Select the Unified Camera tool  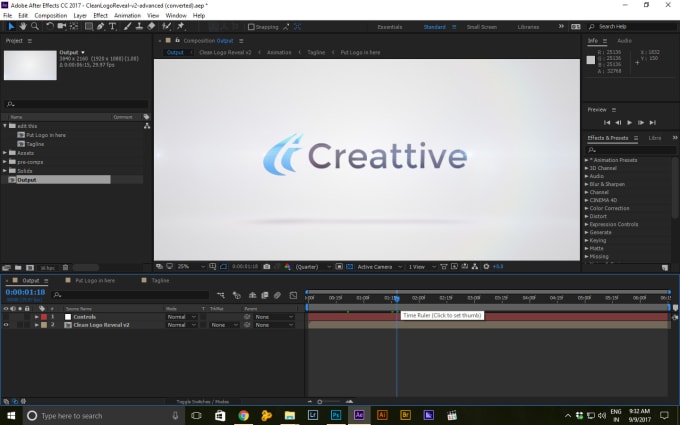click(62, 26)
